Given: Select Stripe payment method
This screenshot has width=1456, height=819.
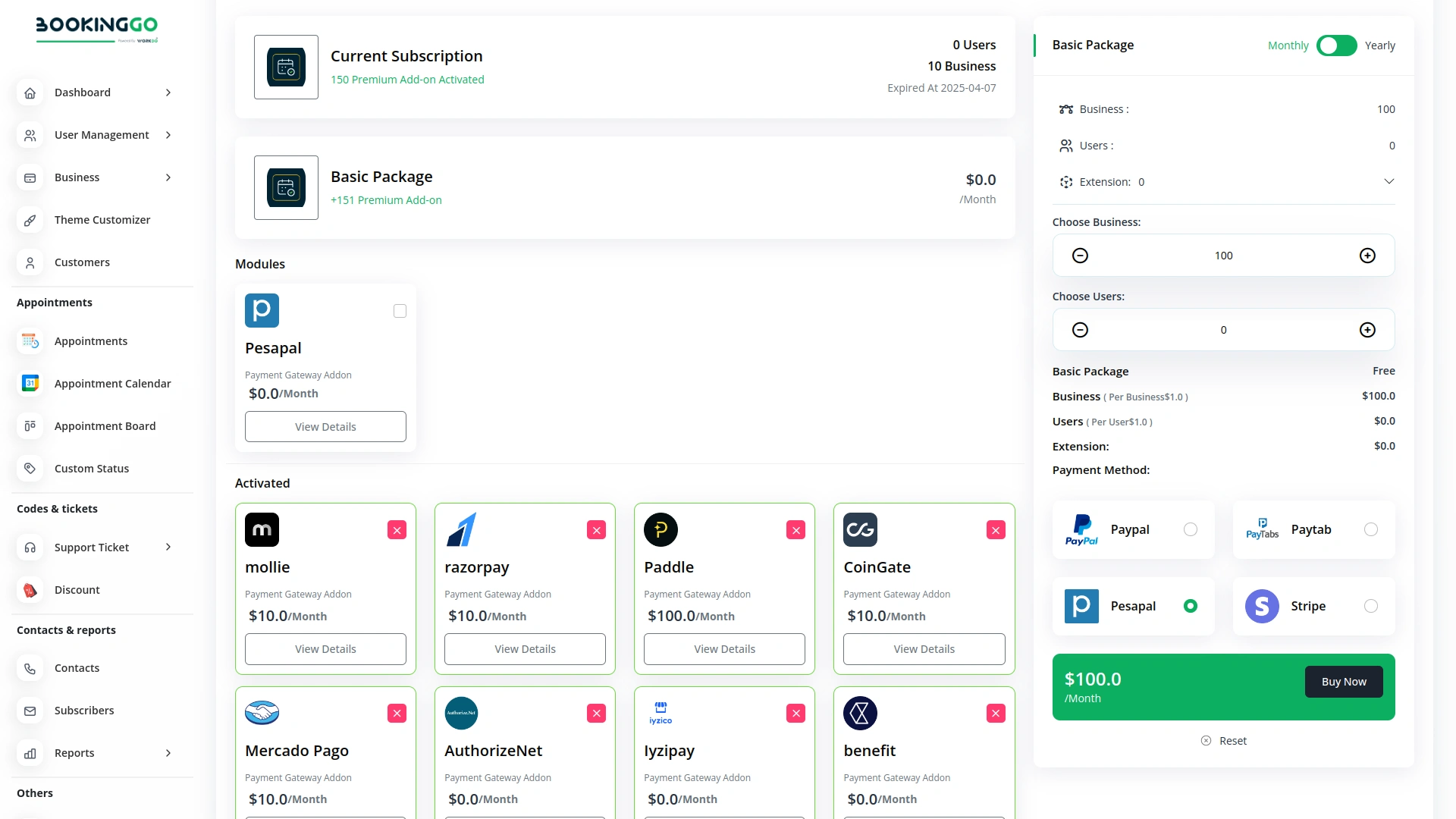Looking at the screenshot, I should (1370, 606).
